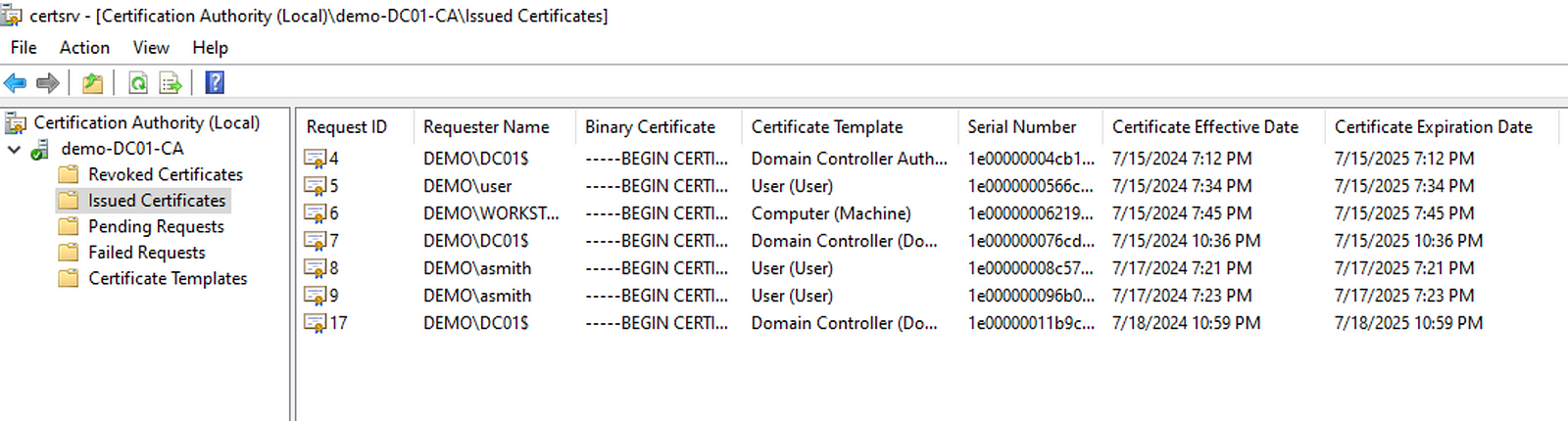Select Revoked Certificates tree label
This screenshot has height=421, width=1568.
(x=166, y=174)
